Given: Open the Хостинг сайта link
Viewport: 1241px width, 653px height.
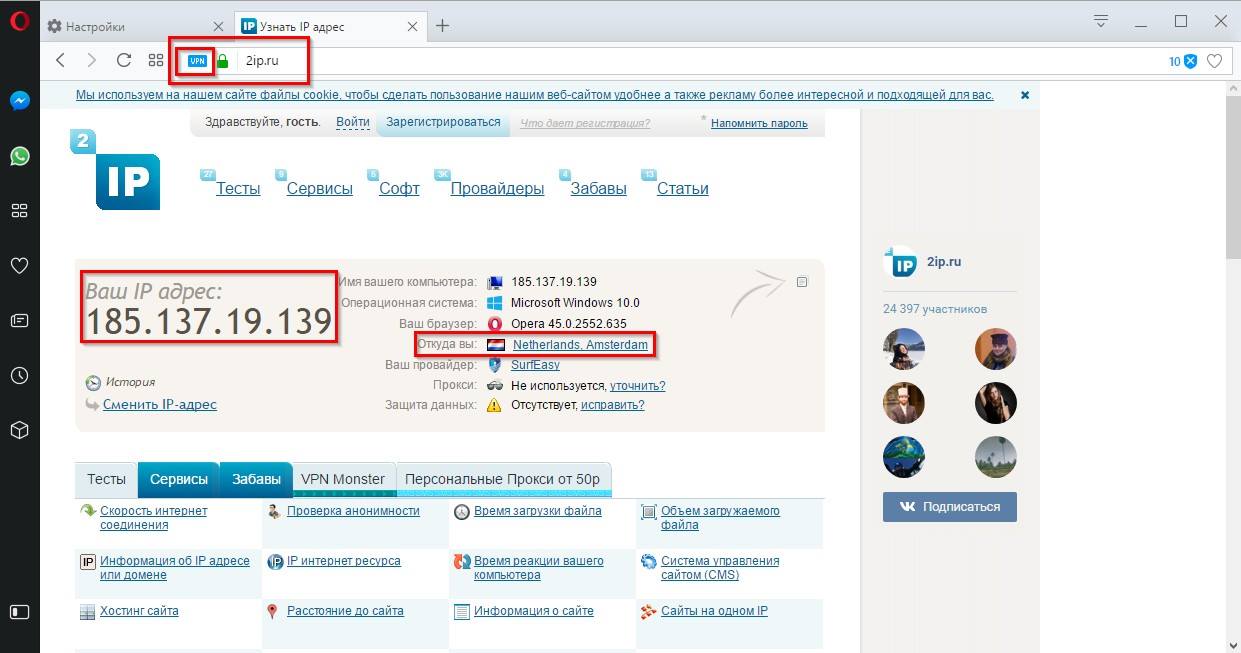Looking at the screenshot, I should click(139, 611).
